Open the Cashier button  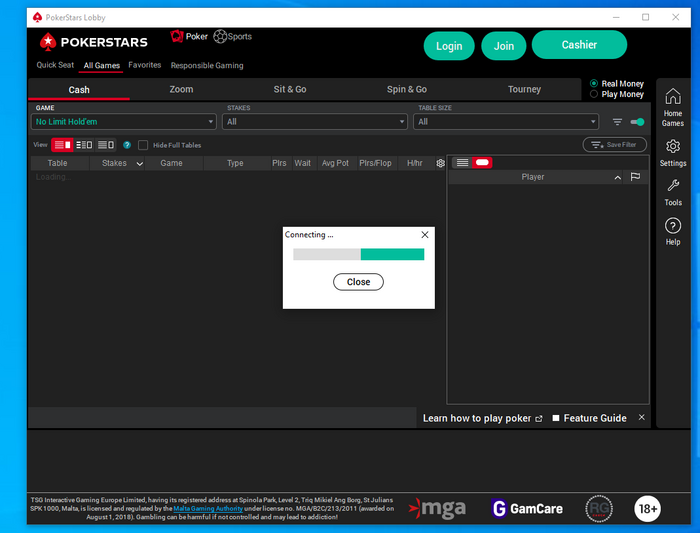point(579,45)
